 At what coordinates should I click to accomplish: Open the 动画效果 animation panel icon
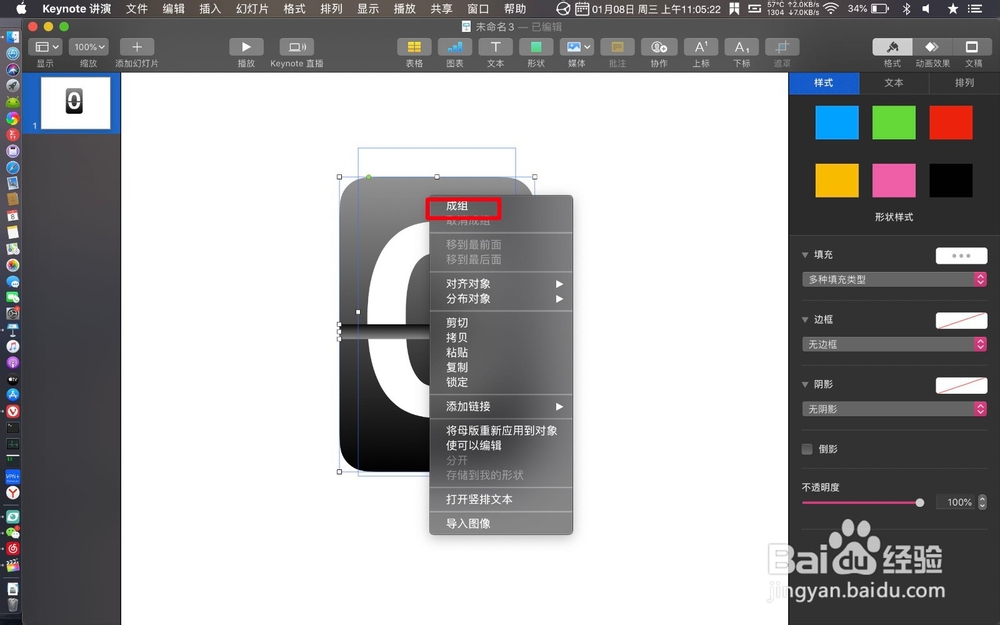tap(932, 46)
